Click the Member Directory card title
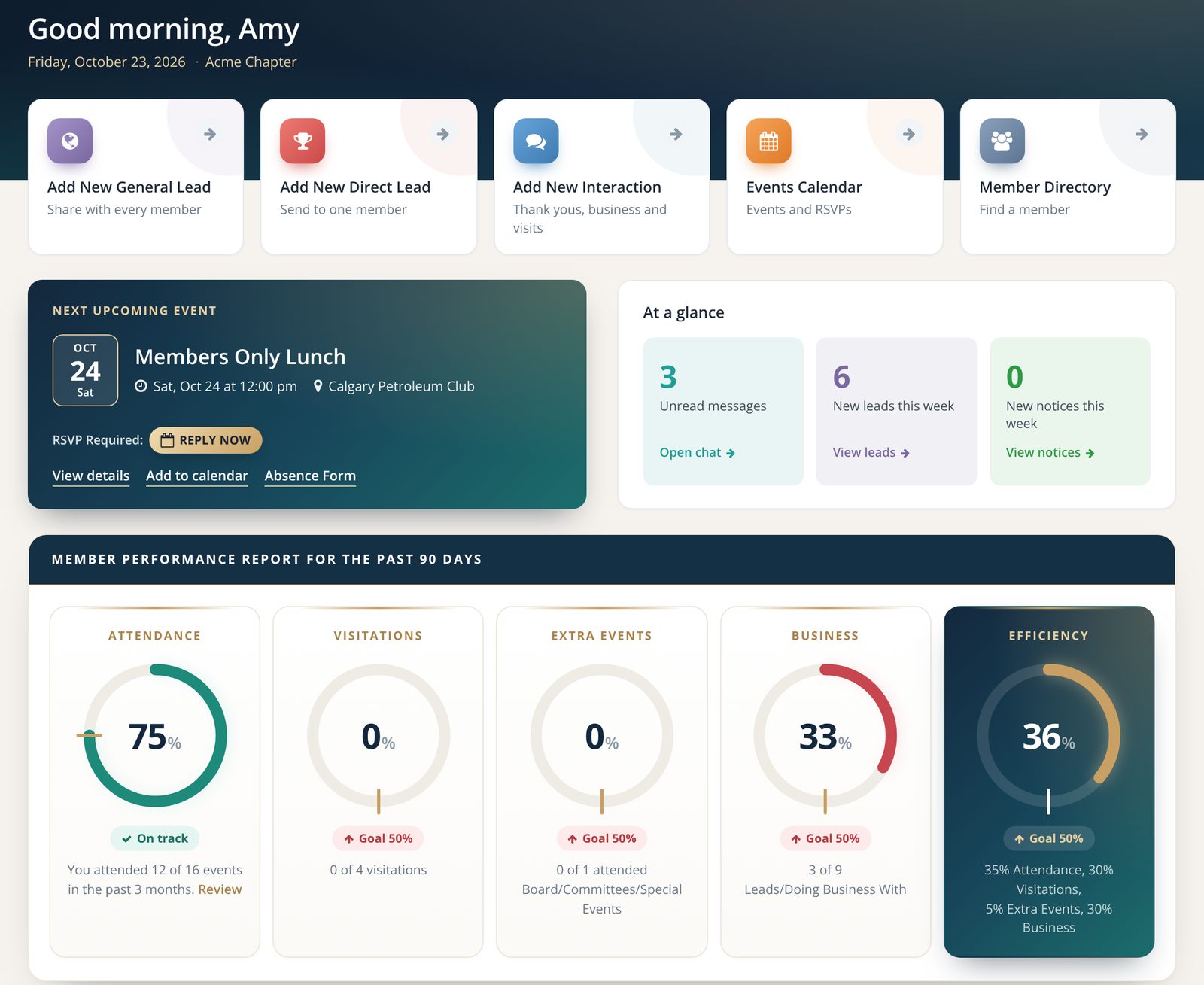Screen dimensions: 1204x985 1044,187
